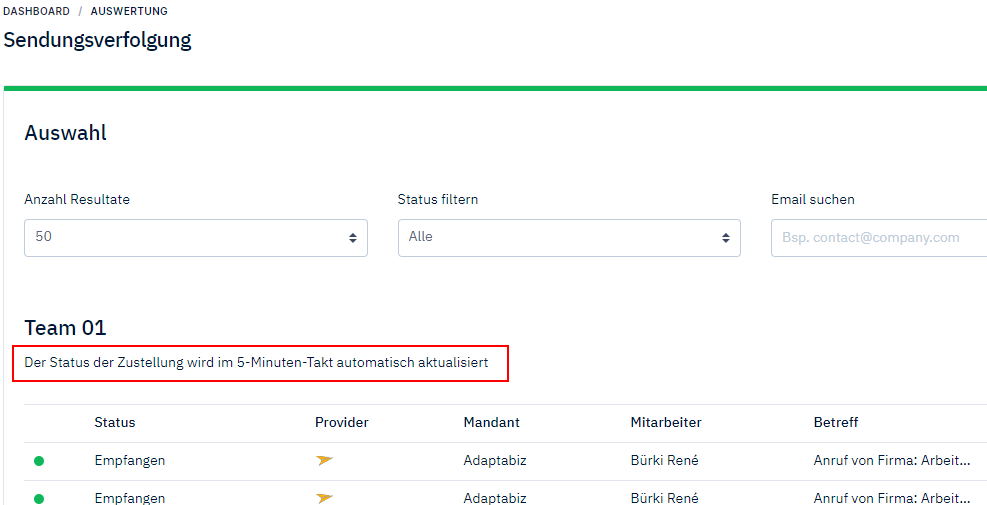
Task: Sort by the Mandant column header
Action: point(492,423)
